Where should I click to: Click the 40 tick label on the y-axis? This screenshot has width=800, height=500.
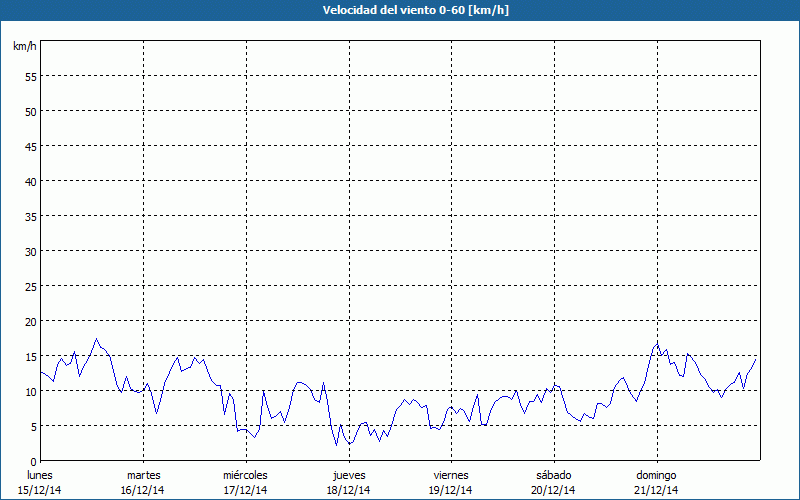click(30, 181)
